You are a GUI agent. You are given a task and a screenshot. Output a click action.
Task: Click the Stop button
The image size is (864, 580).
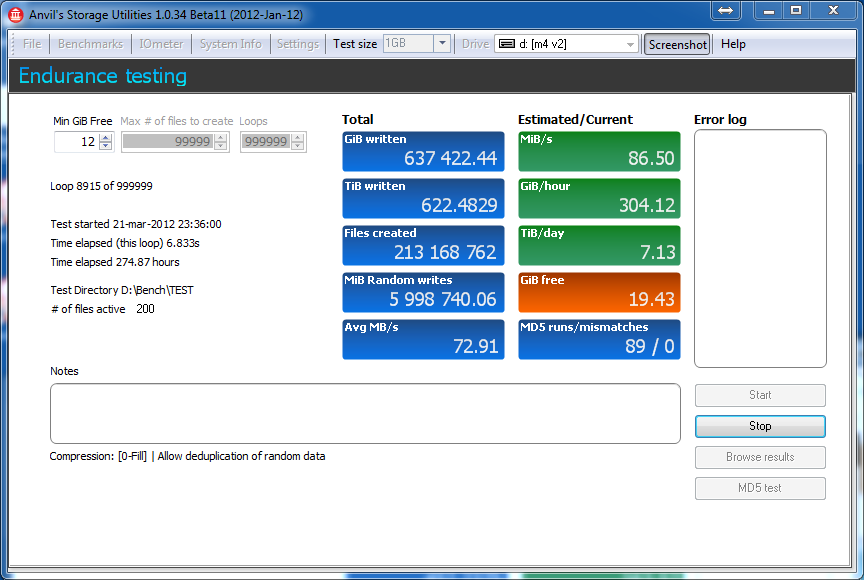click(760, 426)
